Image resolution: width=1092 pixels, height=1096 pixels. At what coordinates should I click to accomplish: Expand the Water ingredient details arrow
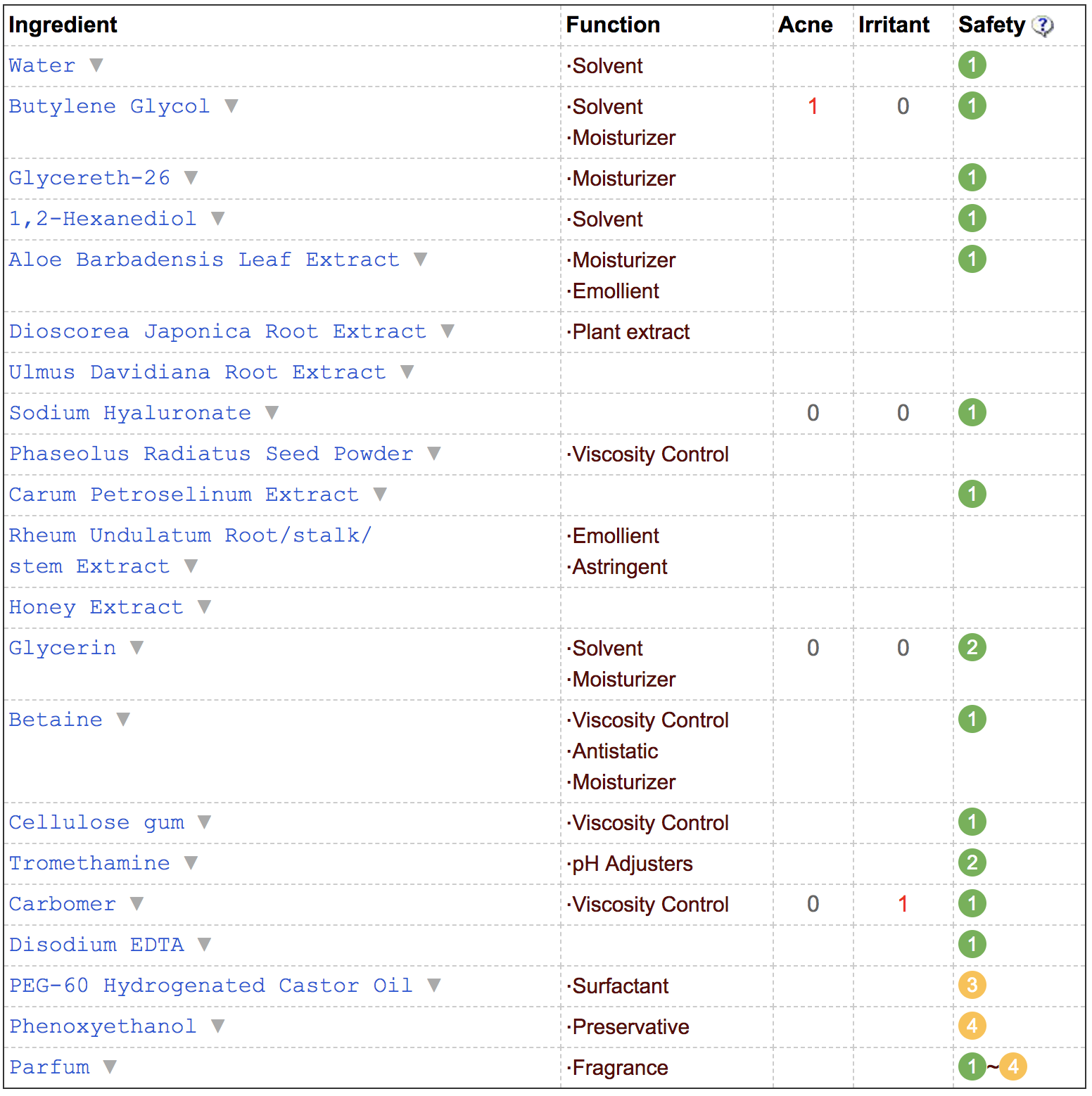coord(96,65)
